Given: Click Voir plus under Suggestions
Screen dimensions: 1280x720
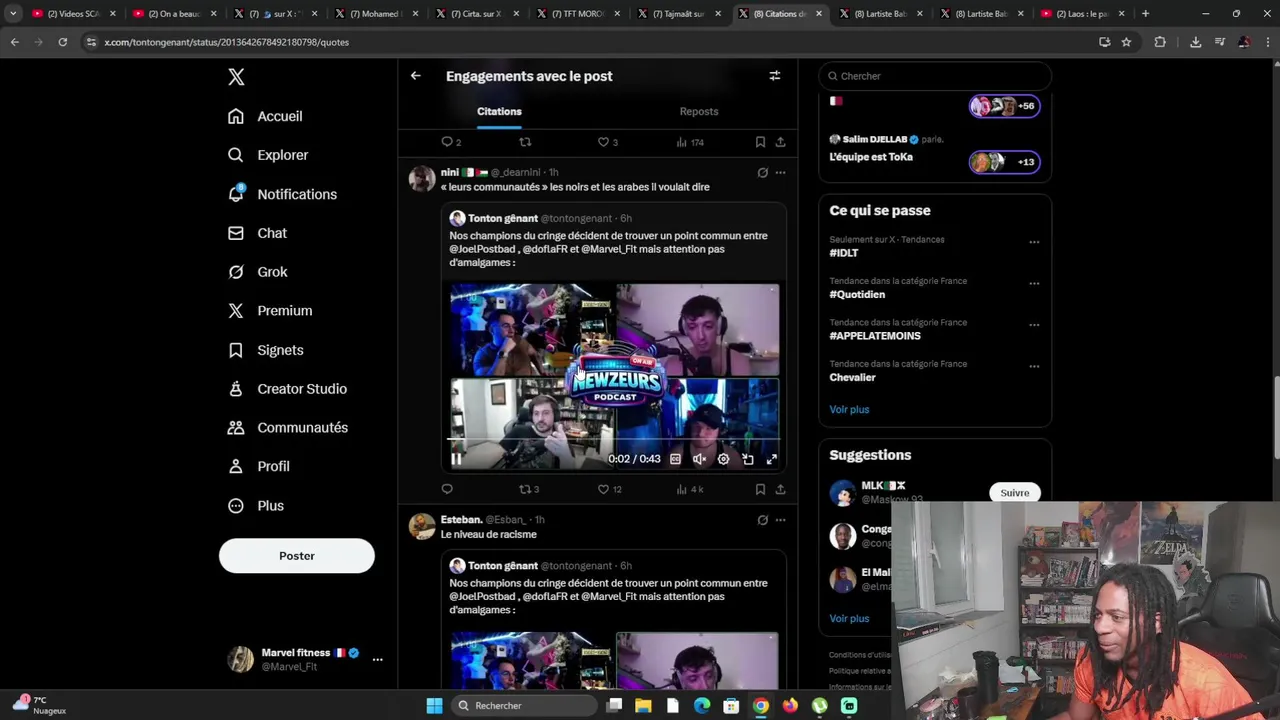Looking at the screenshot, I should (x=849, y=618).
